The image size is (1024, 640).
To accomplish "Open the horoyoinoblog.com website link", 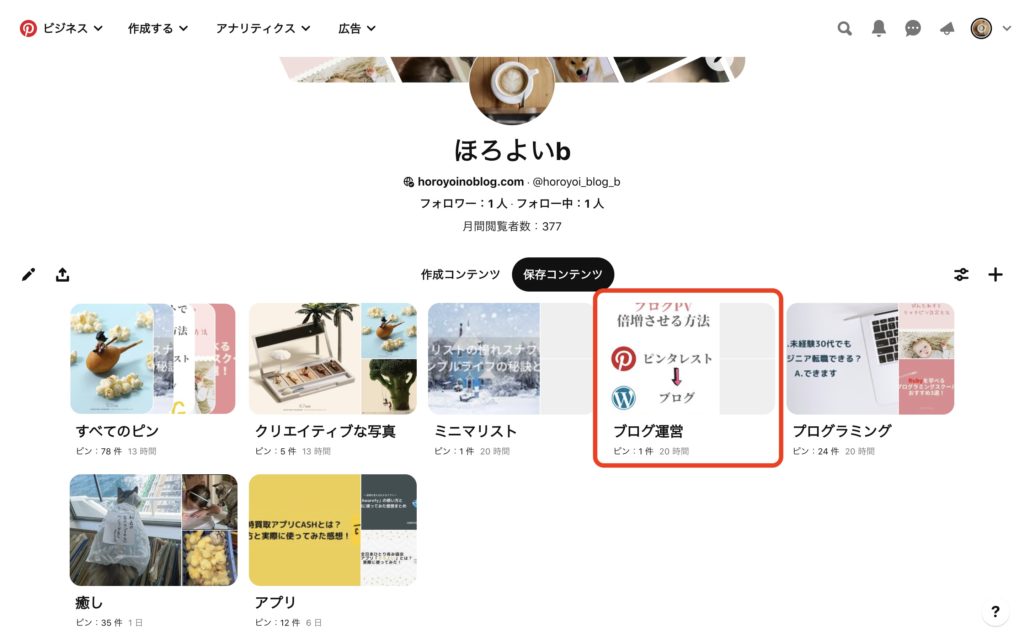I will (470, 182).
